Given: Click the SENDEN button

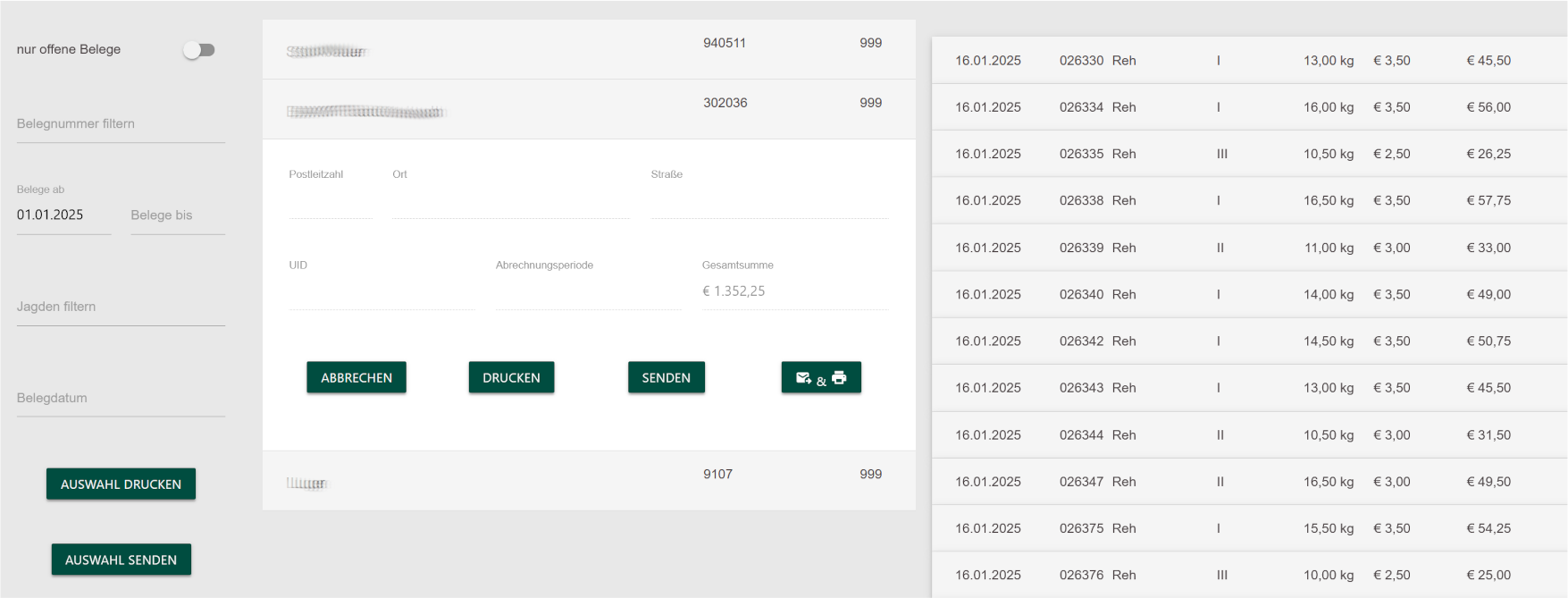Looking at the screenshot, I should coord(666,377).
